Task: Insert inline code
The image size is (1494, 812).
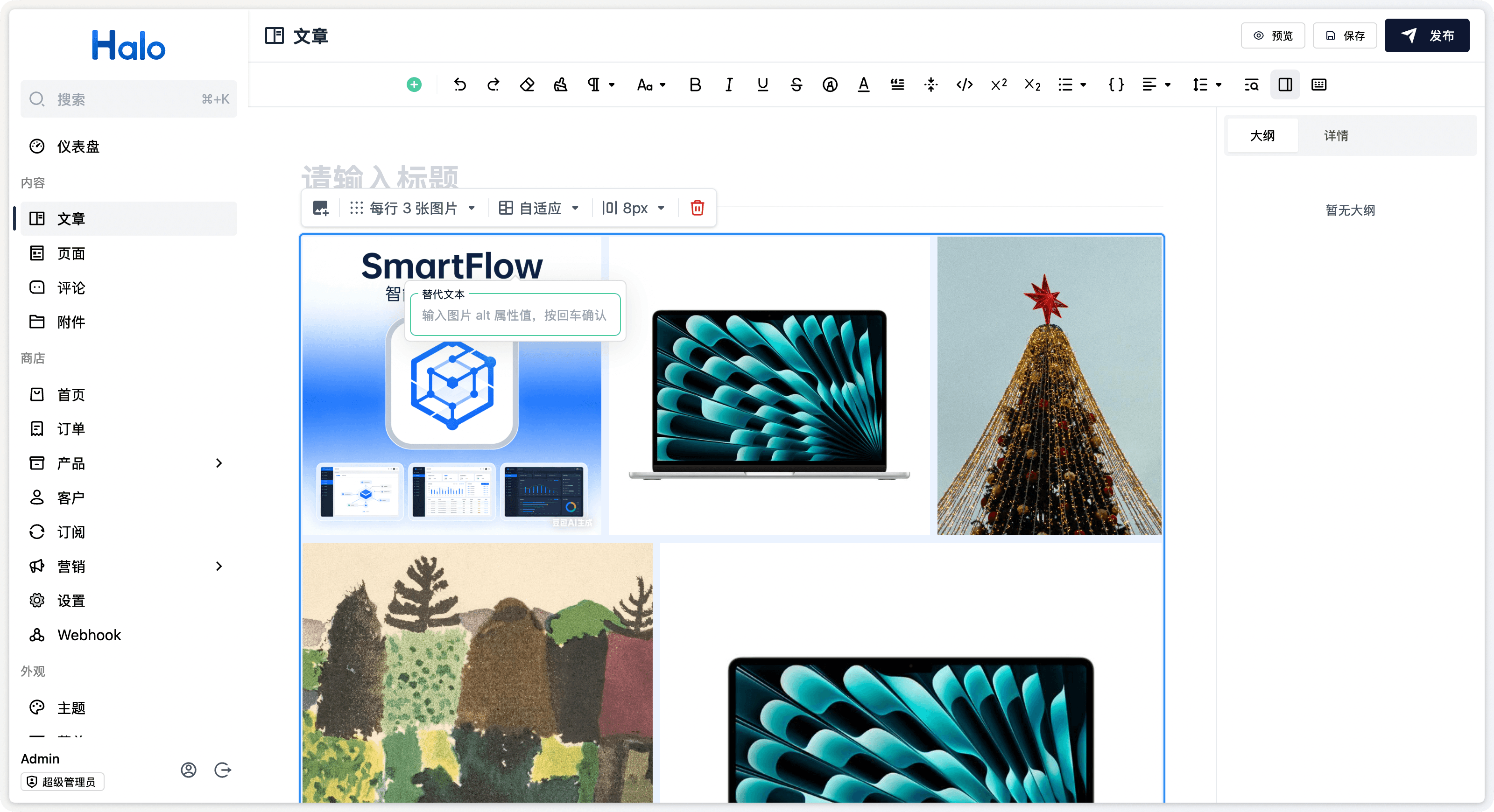Action: point(965,84)
